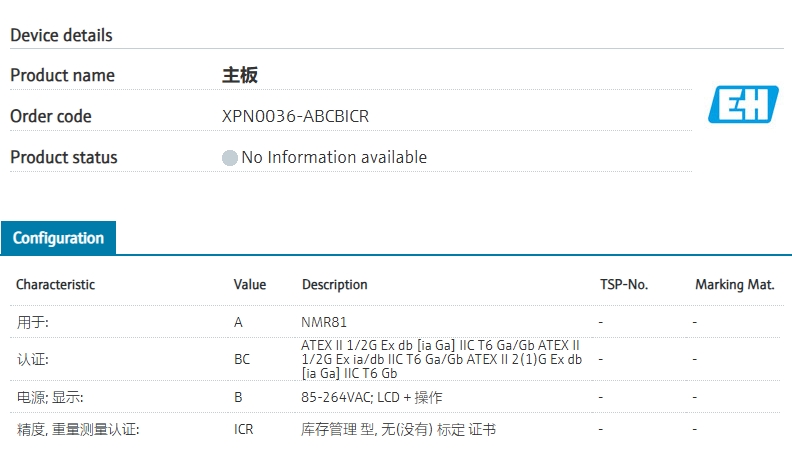This screenshot has height=454, width=792.
Task: Click the Device details heading
Action: pos(61,35)
